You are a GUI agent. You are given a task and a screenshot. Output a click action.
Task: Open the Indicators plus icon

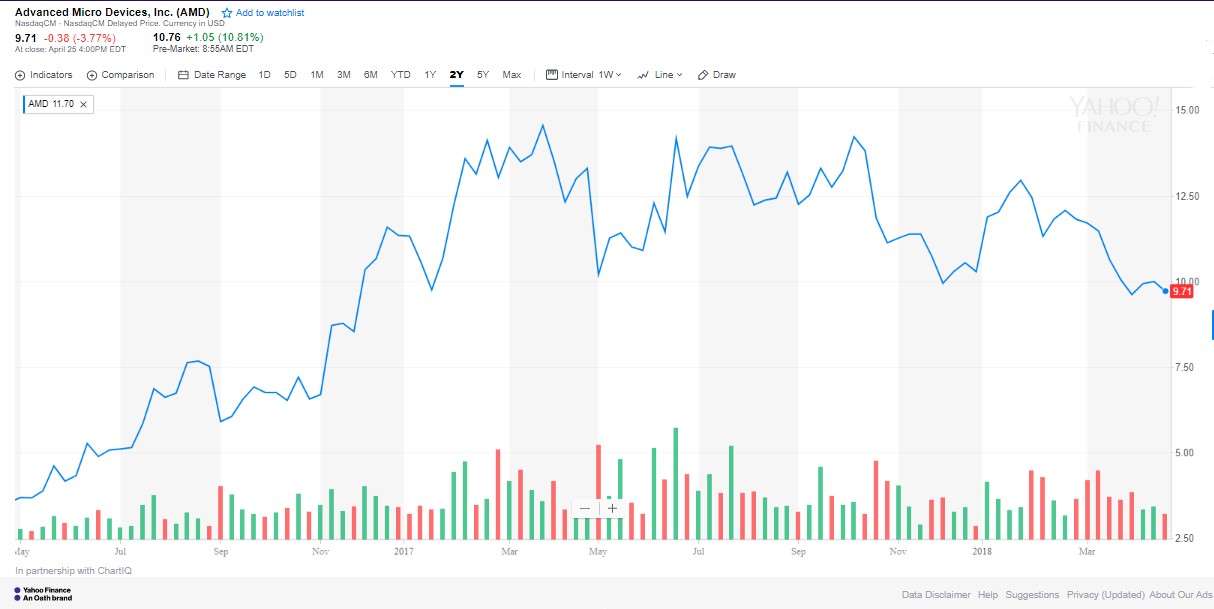coord(20,75)
